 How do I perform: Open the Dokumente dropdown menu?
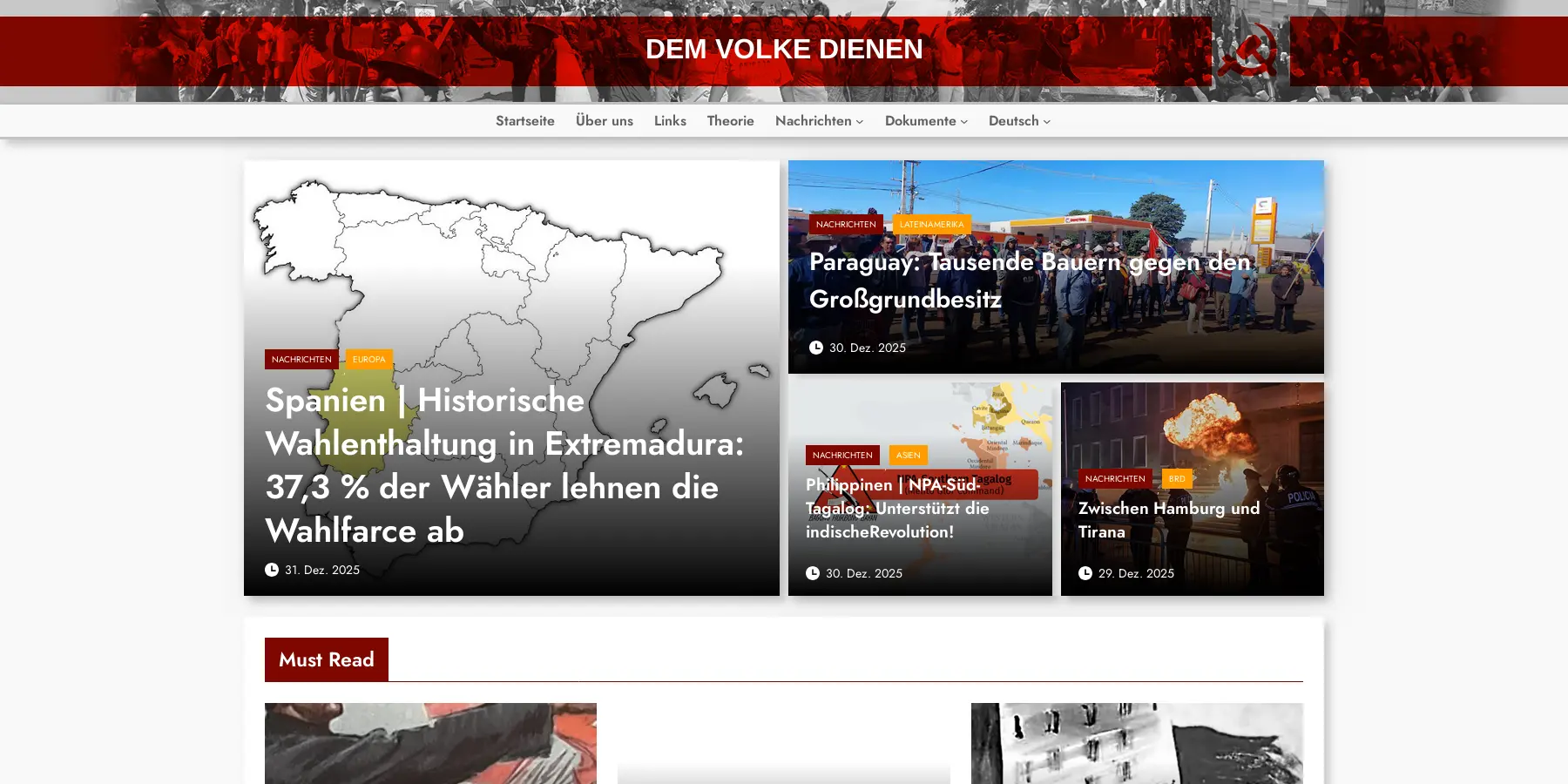(x=926, y=121)
